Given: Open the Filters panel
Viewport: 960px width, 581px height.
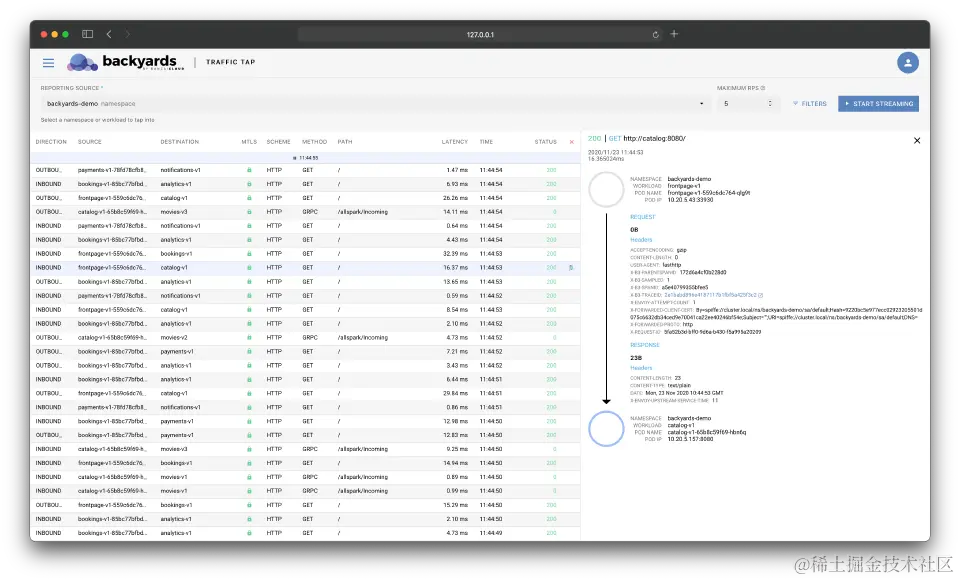Looking at the screenshot, I should [809, 103].
